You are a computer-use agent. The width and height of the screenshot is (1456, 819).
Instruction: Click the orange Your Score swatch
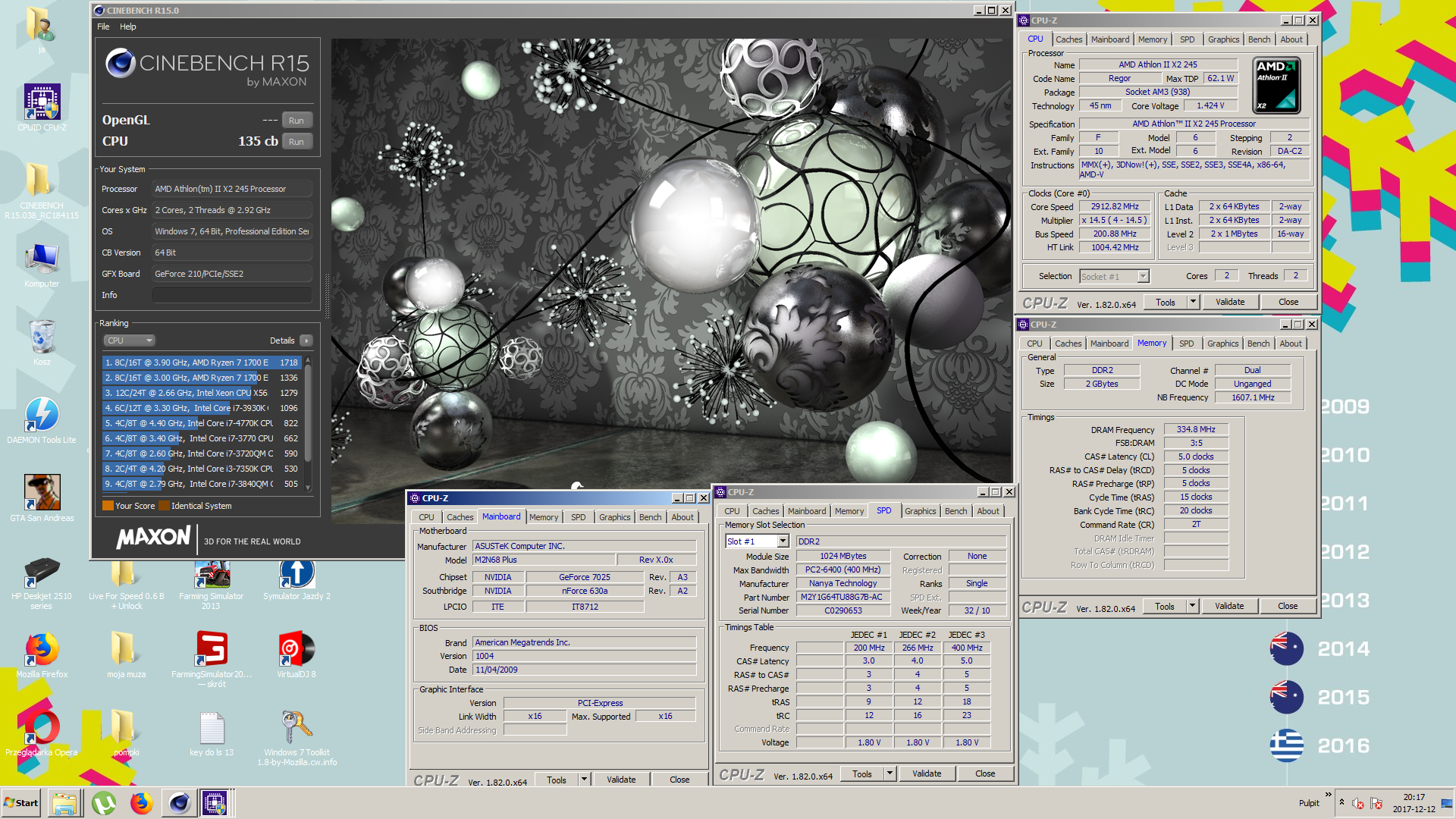click(108, 506)
